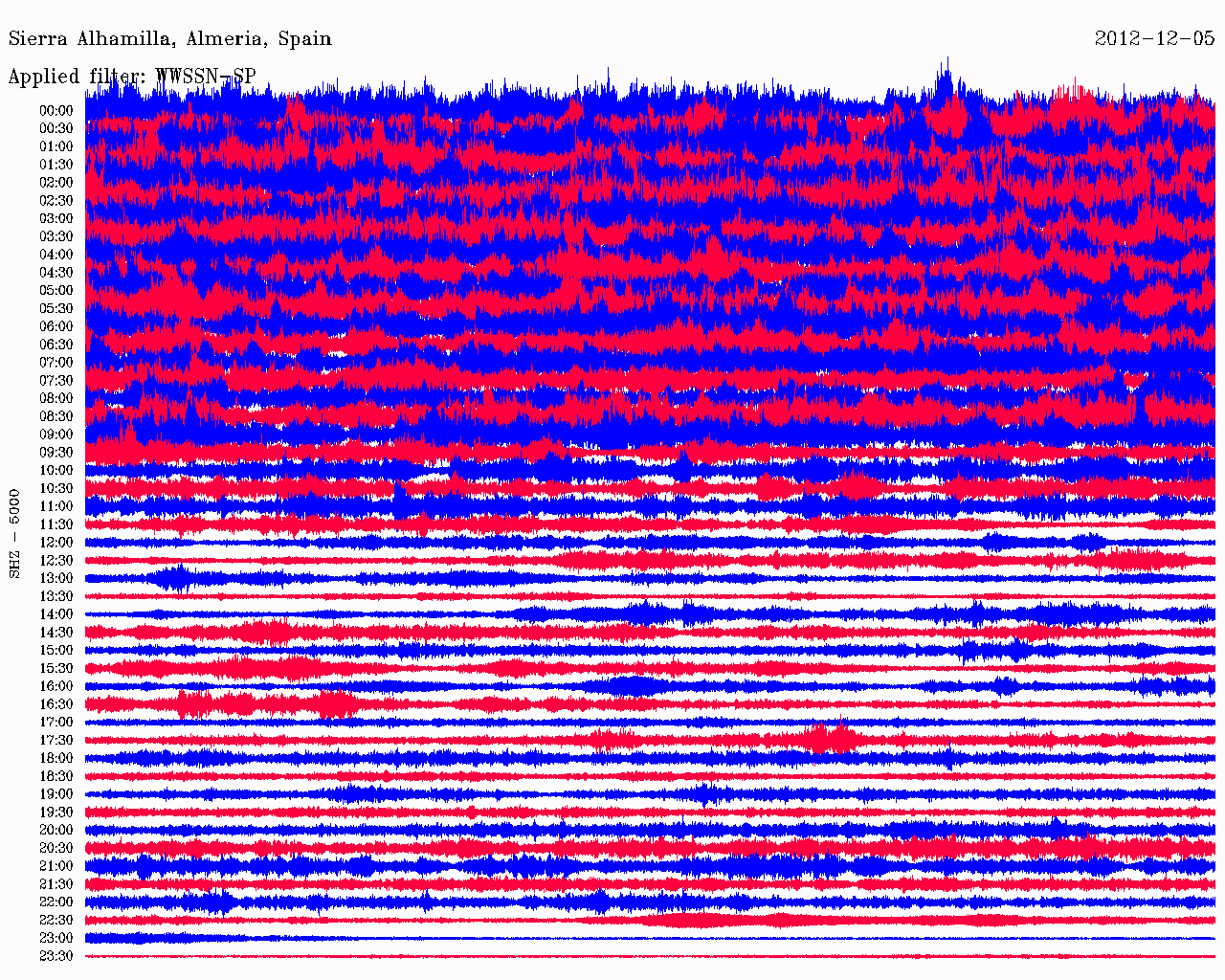Click the 09:30 time label

[56, 453]
